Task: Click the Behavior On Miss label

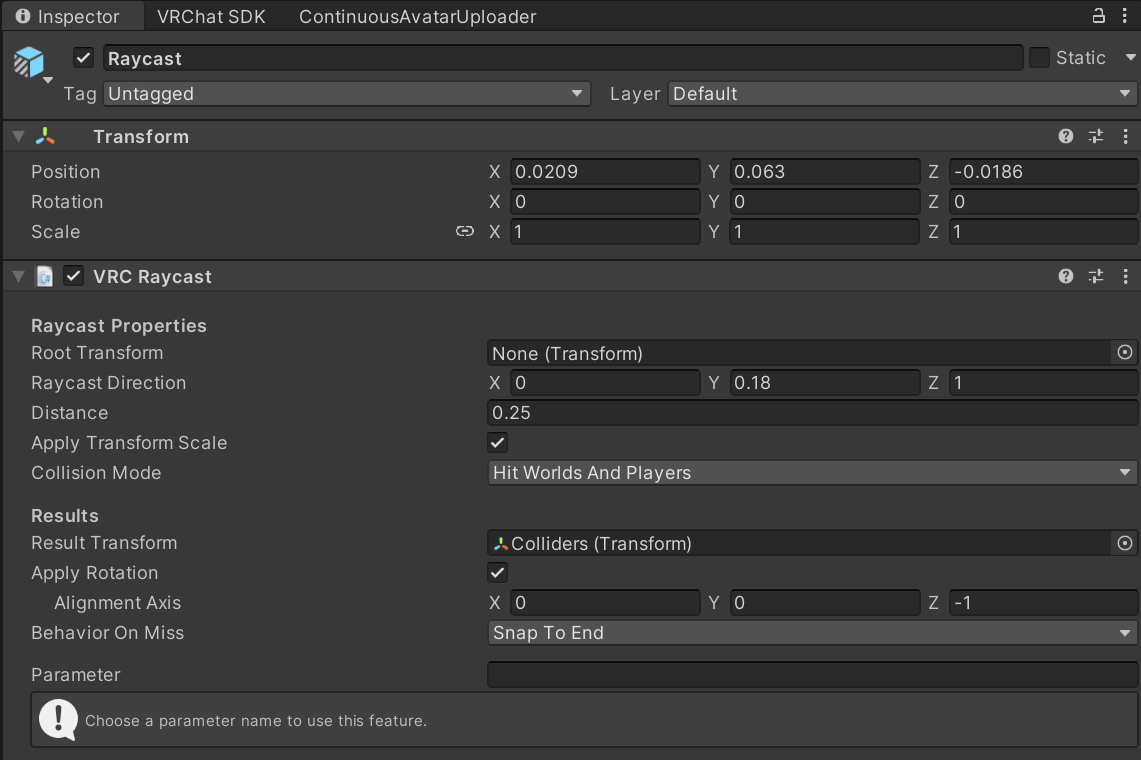Action: (108, 633)
